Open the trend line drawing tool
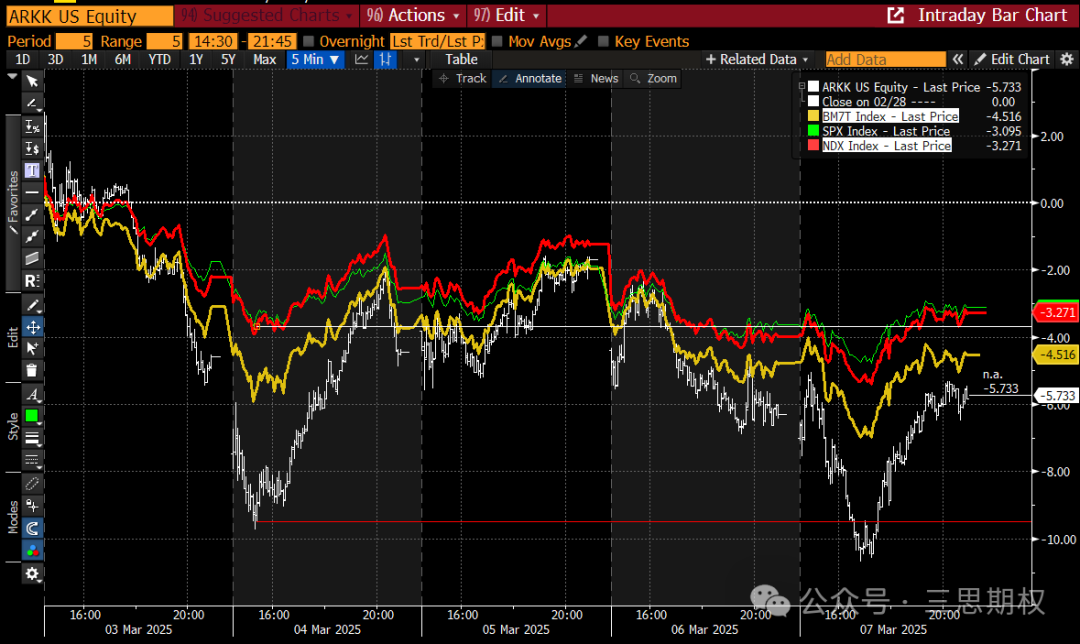 [32, 104]
